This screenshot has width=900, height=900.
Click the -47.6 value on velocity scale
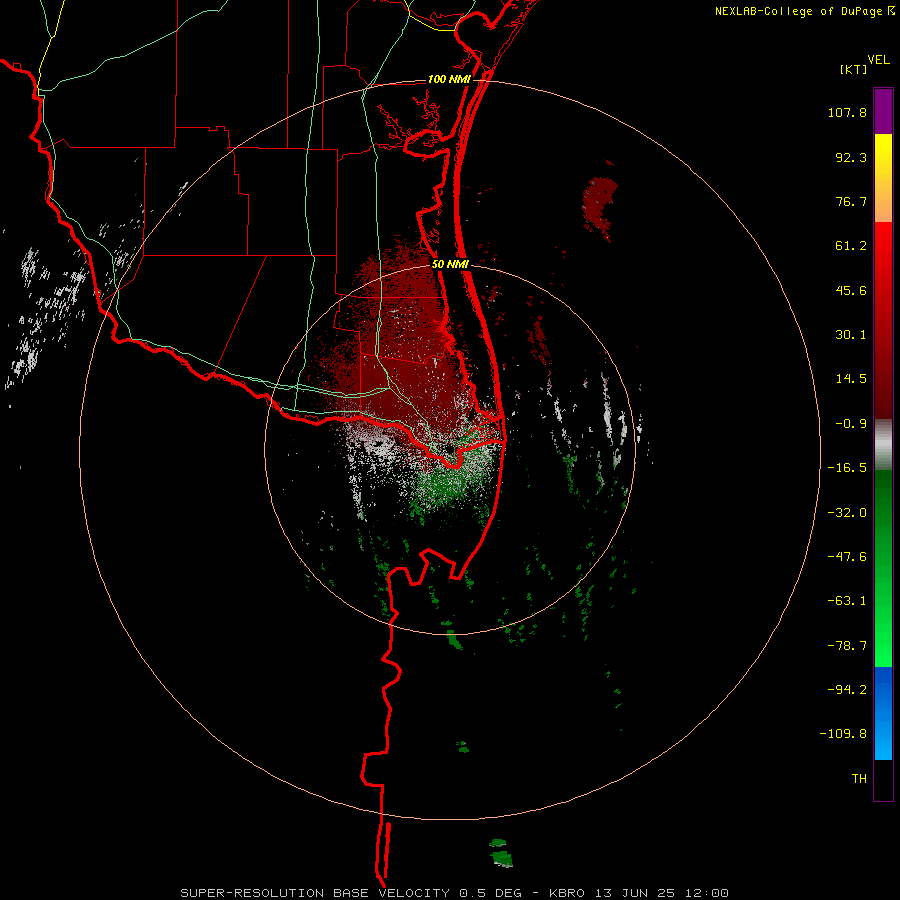pyautogui.click(x=847, y=557)
